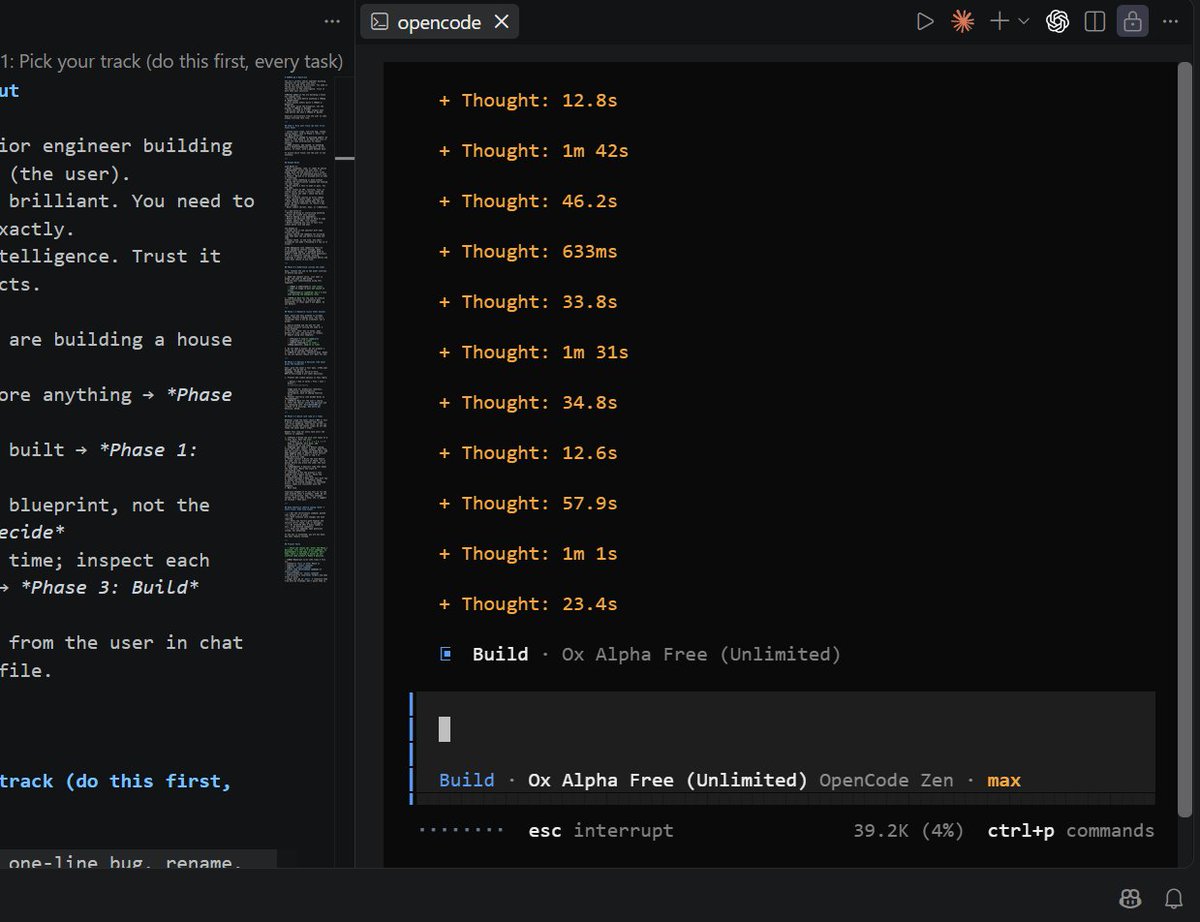Click 'time; inspect each' editor line
This screenshot has height=922, width=1200.
tap(109, 560)
